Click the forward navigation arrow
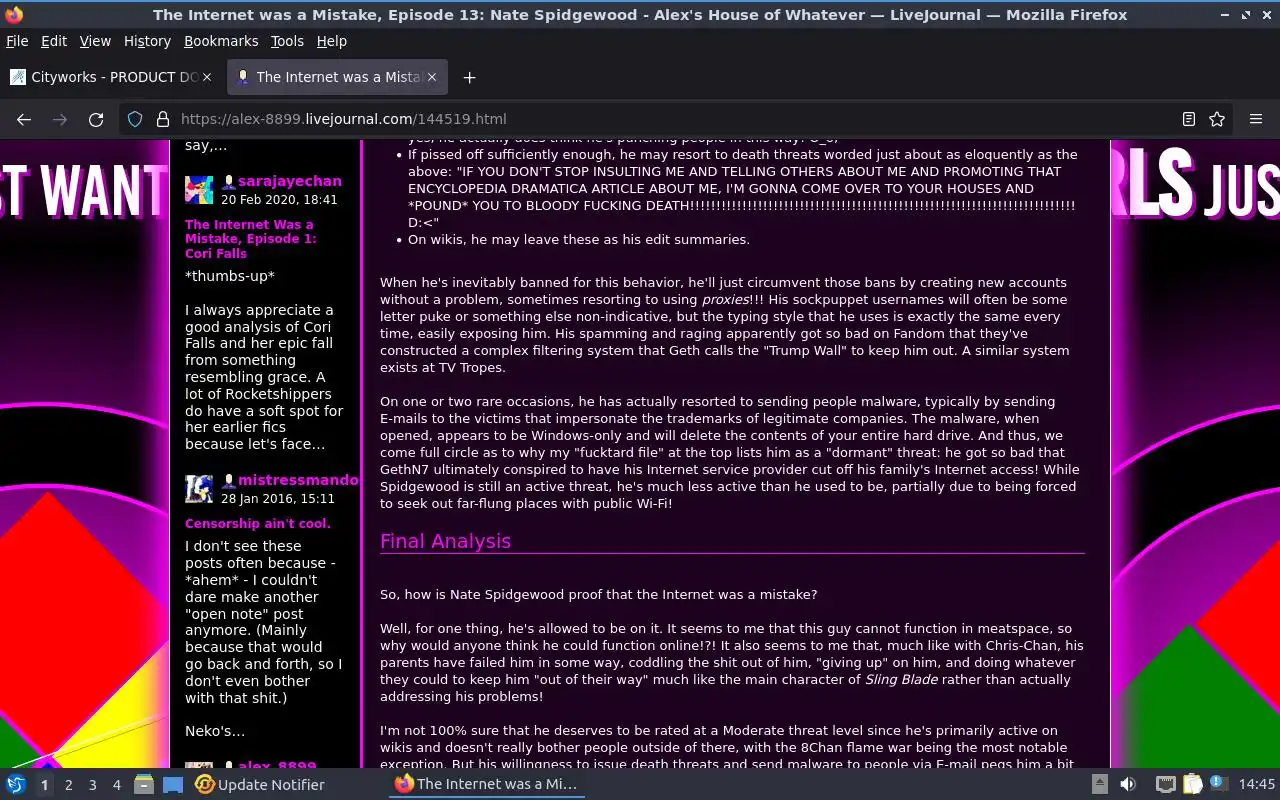Image resolution: width=1280 pixels, height=800 pixels. click(60, 119)
